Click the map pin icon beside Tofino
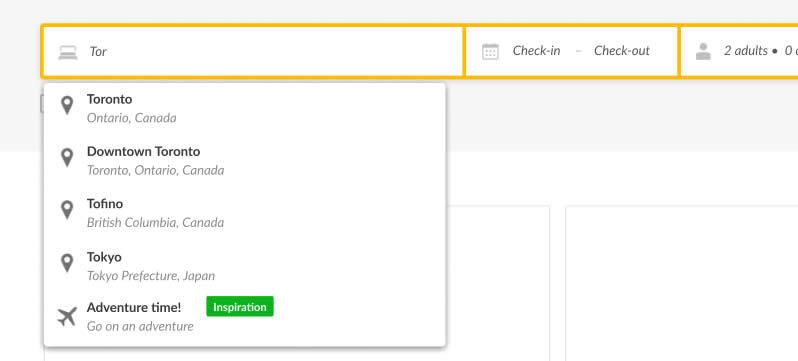The width and height of the screenshot is (798, 361). [x=67, y=210]
